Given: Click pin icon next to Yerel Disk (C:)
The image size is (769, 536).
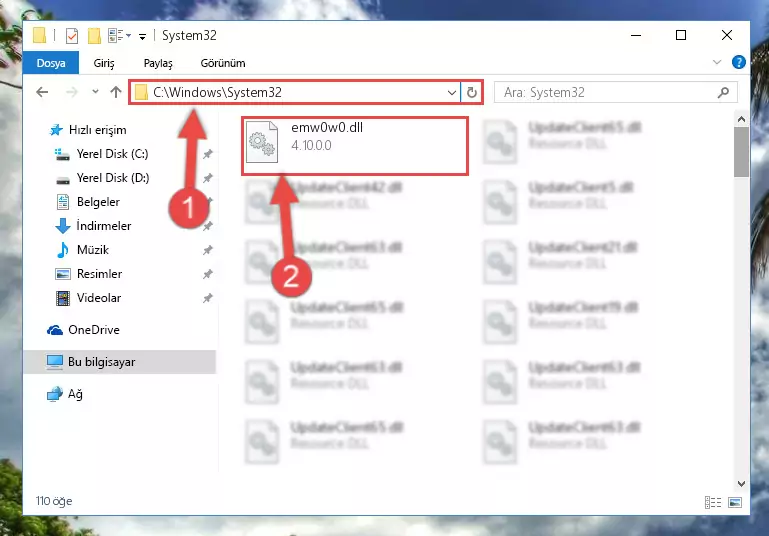Looking at the screenshot, I should [x=207, y=154].
